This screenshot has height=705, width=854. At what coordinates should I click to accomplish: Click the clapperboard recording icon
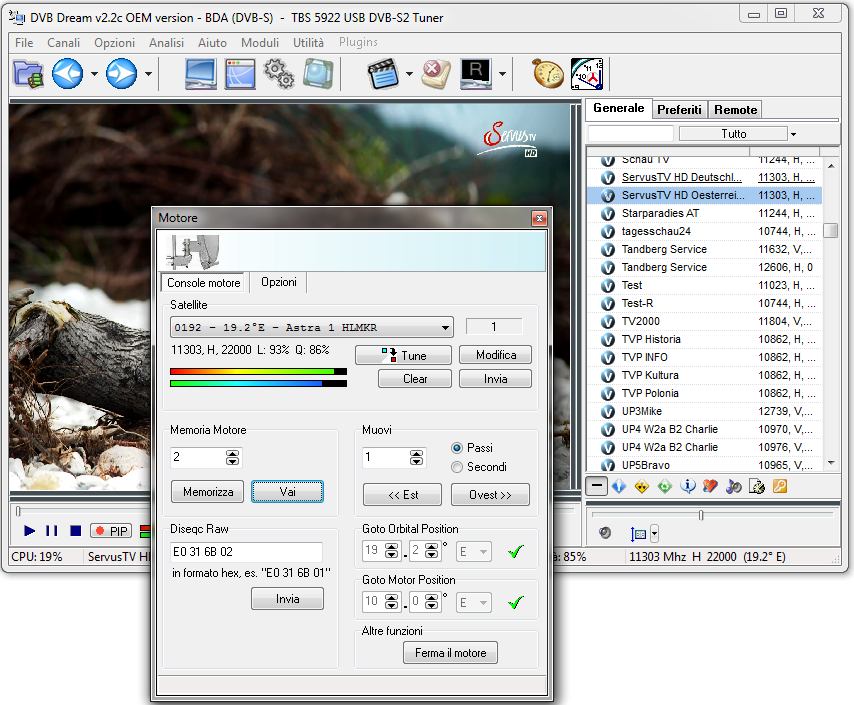click(383, 74)
